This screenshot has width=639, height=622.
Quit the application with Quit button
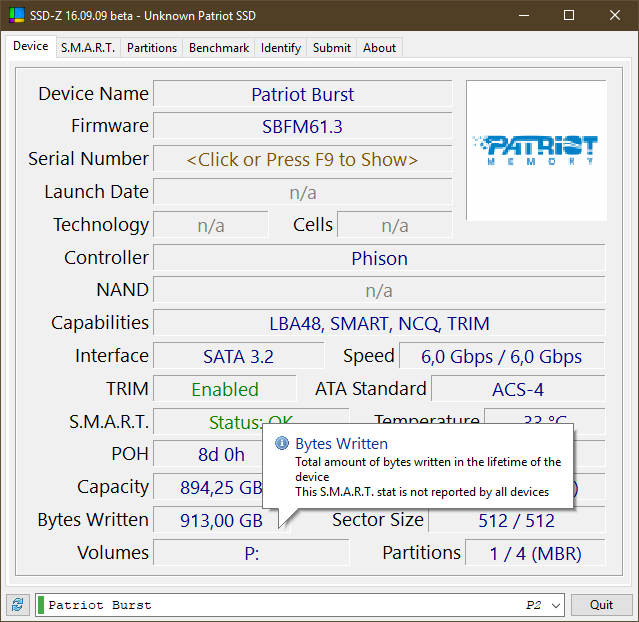602,604
